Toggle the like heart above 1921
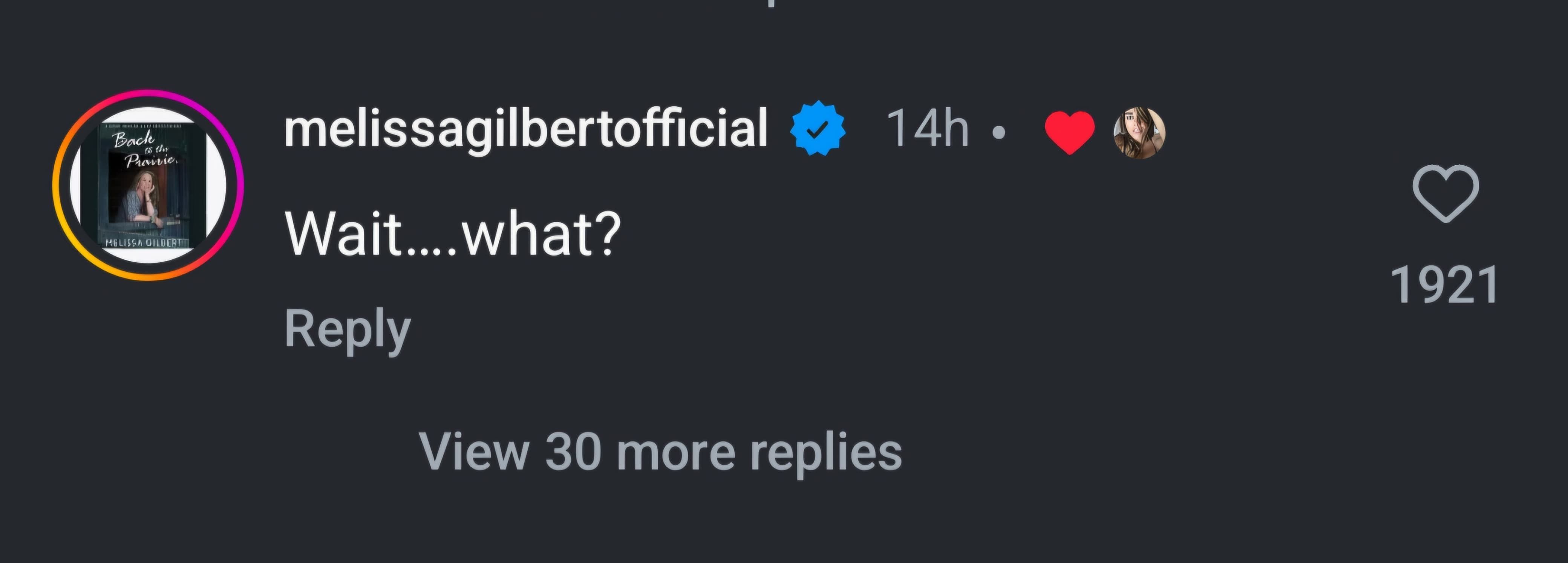This screenshot has width=1568, height=563. click(1445, 193)
